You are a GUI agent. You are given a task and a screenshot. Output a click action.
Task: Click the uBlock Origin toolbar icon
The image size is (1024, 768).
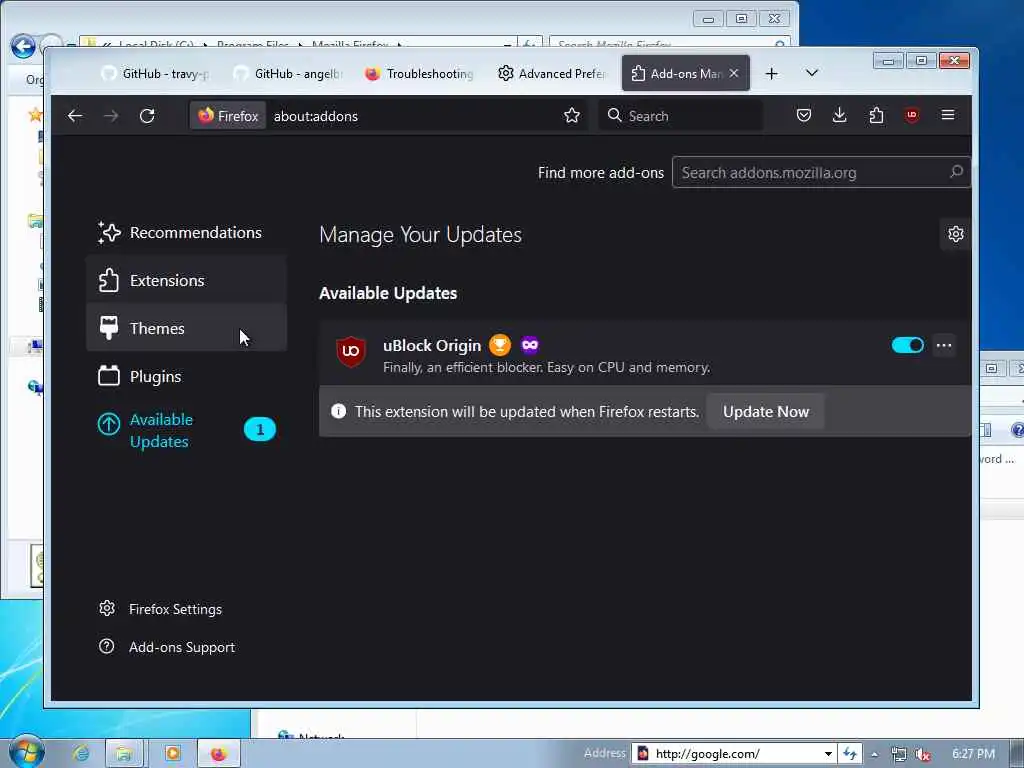click(x=912, y=116)
